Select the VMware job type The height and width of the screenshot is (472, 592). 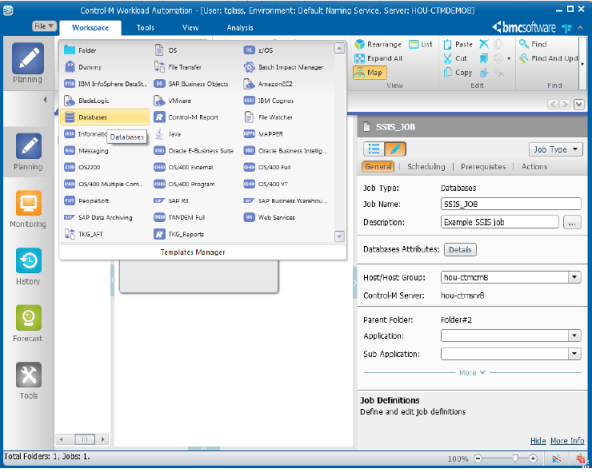[x=172, y=101]
